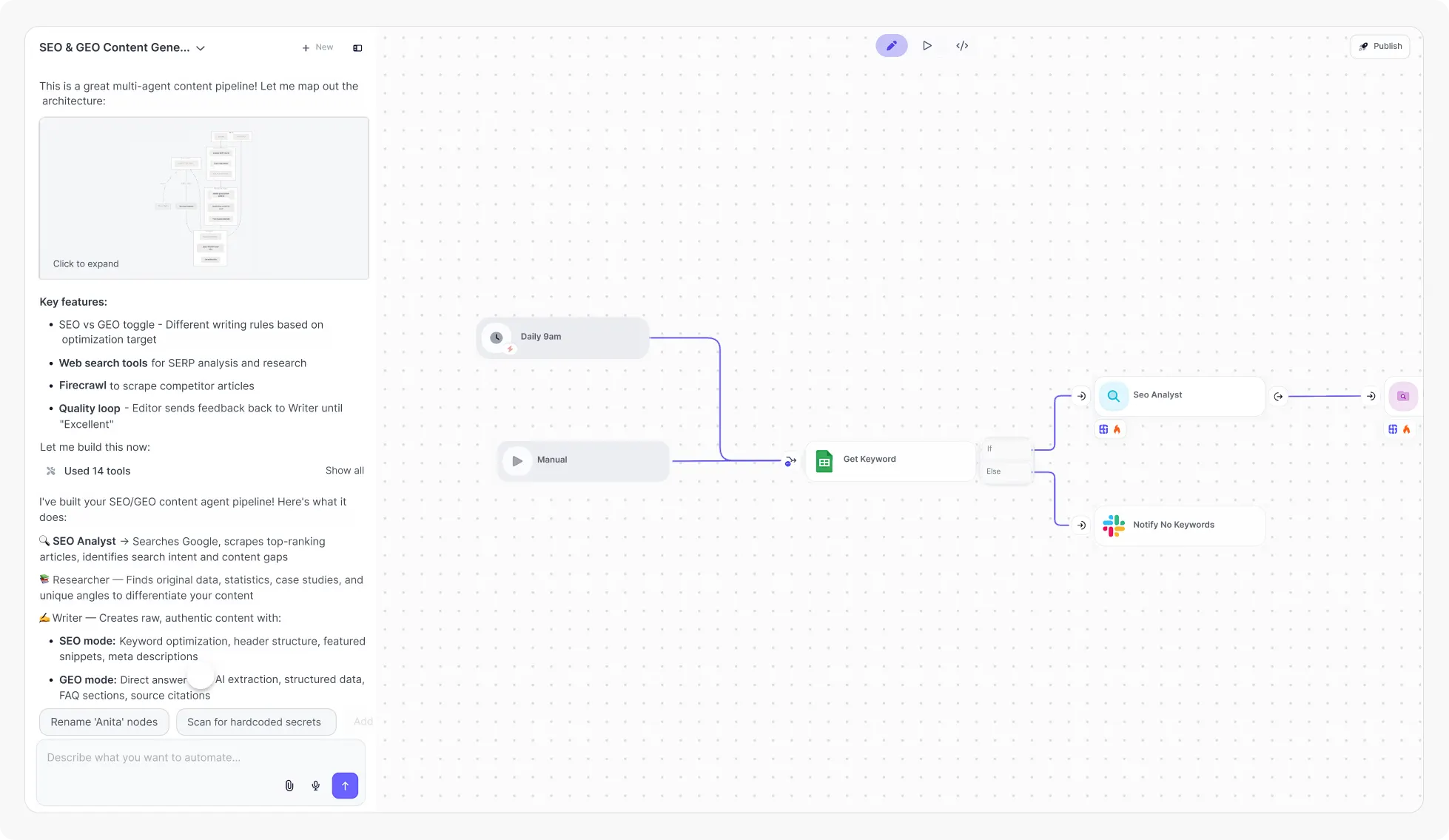Image resolution: width=1449 pixels, height=840 pixels.
Task: Choose the Rename 'Anita' nodes suggestion
Action: (104, 722)
